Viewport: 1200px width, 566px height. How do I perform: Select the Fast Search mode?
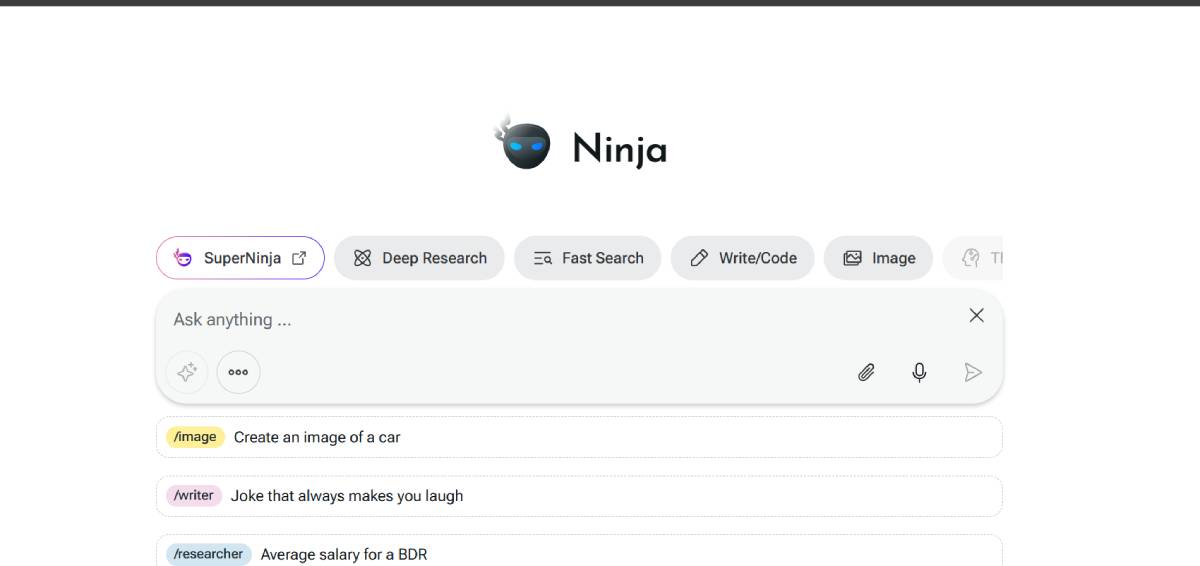point(587,258)
